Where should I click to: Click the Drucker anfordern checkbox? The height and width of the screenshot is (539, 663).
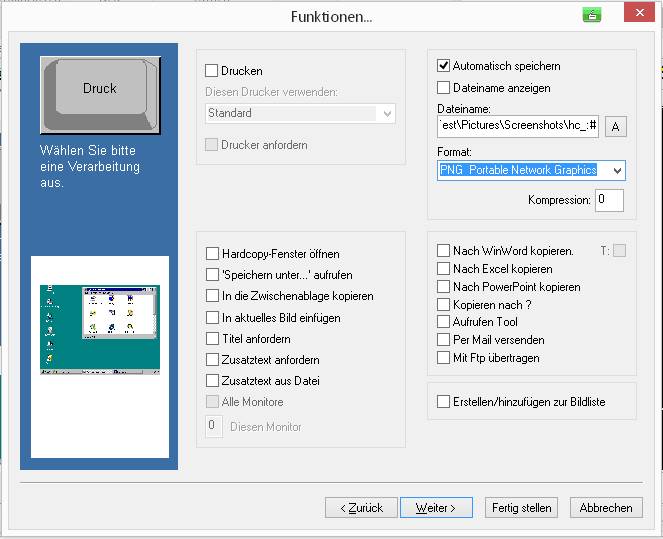pyautogui.click(x=211, y=145)
